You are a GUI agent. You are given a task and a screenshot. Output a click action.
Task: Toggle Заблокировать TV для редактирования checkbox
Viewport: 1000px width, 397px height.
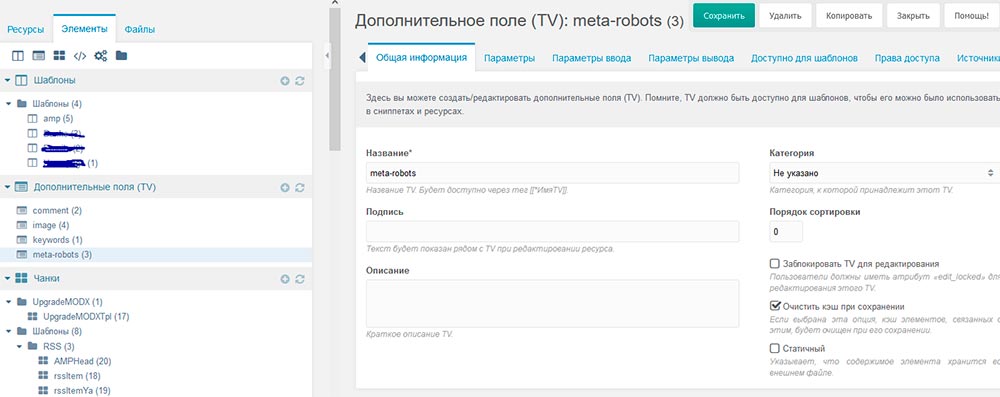pos(775,264)
